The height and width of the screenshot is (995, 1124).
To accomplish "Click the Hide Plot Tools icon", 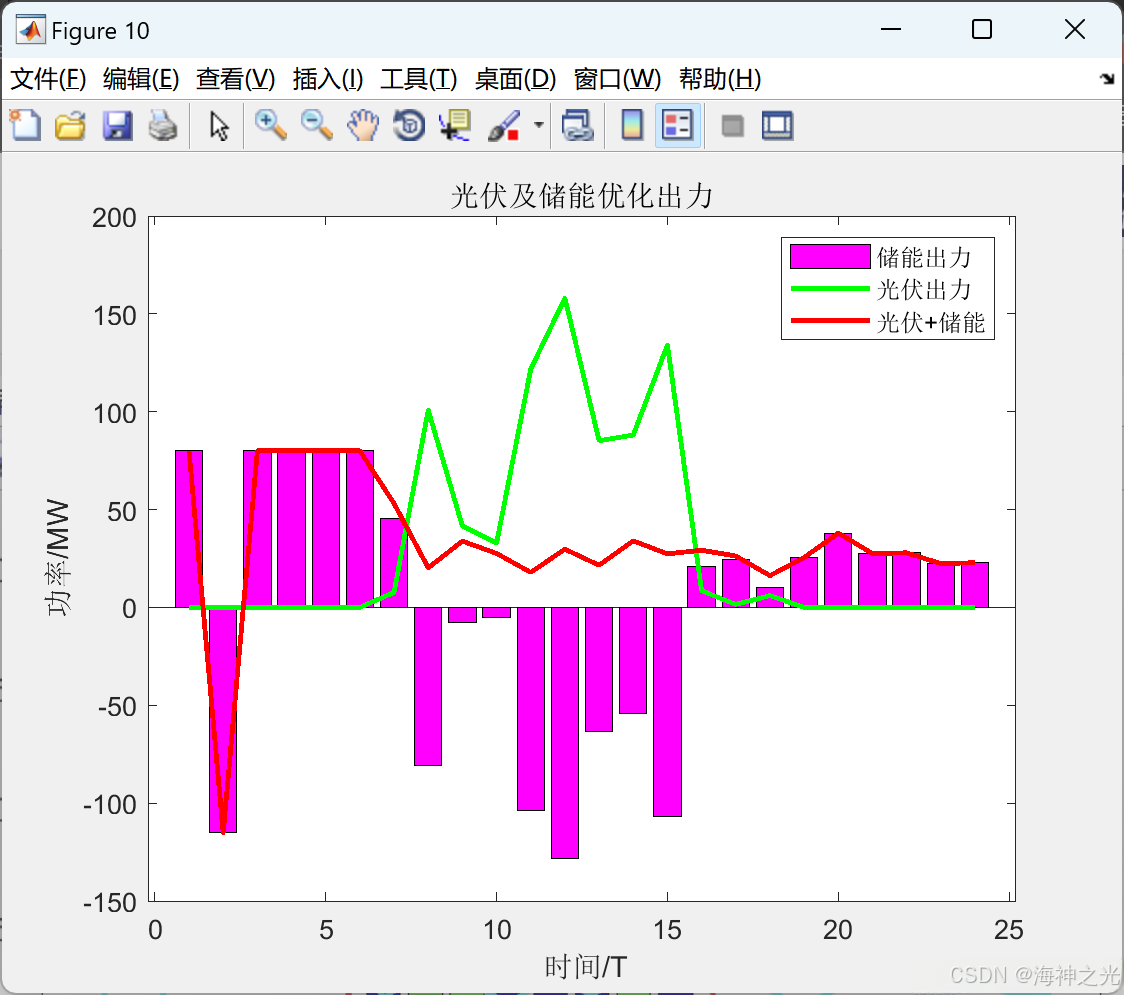I will [732, 126].
